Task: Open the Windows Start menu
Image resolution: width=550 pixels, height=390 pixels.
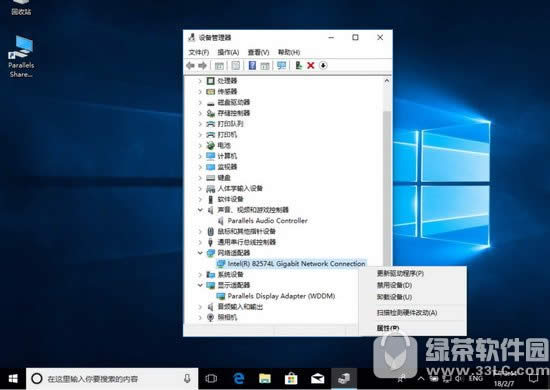Action: (13, 379)
